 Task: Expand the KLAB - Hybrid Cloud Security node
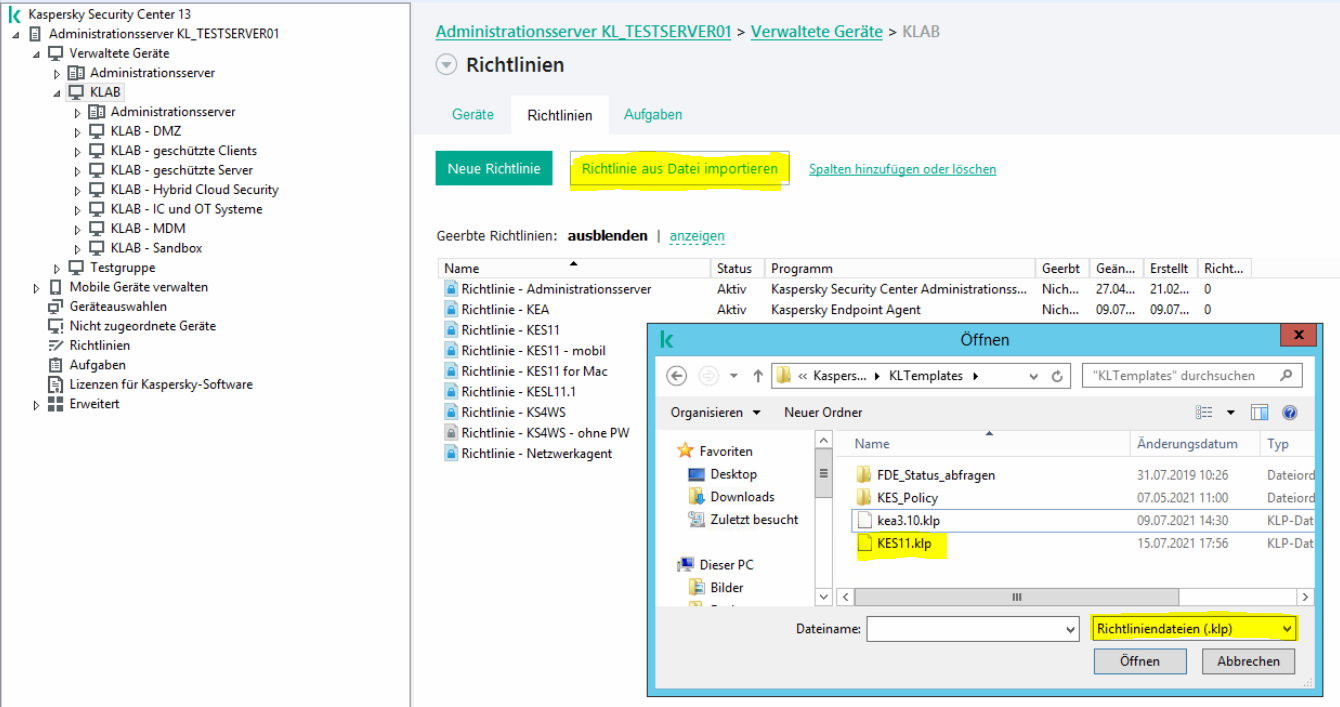[x=78, y=190]
